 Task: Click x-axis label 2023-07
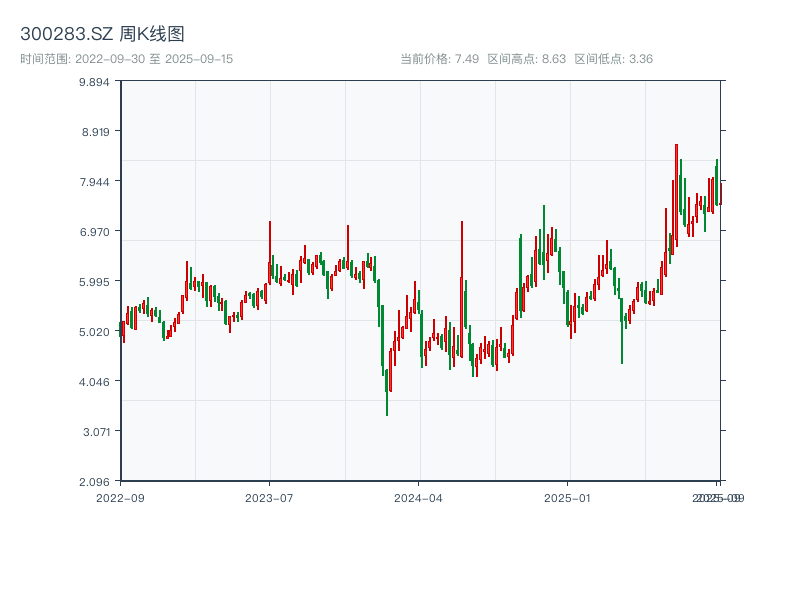269,498
